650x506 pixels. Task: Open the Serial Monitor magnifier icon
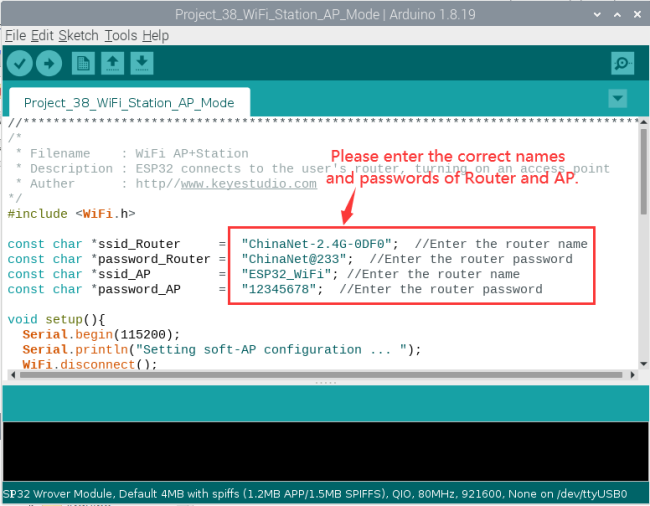click(x=622, y=63)
